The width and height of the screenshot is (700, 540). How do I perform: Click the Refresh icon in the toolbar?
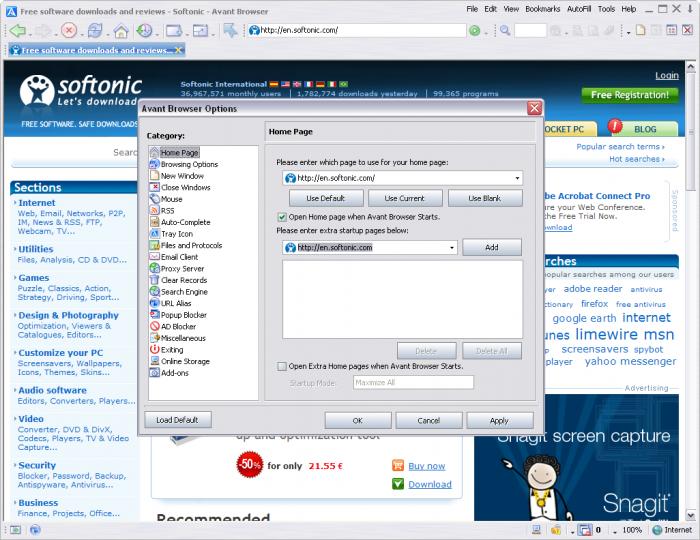(95, 30)
